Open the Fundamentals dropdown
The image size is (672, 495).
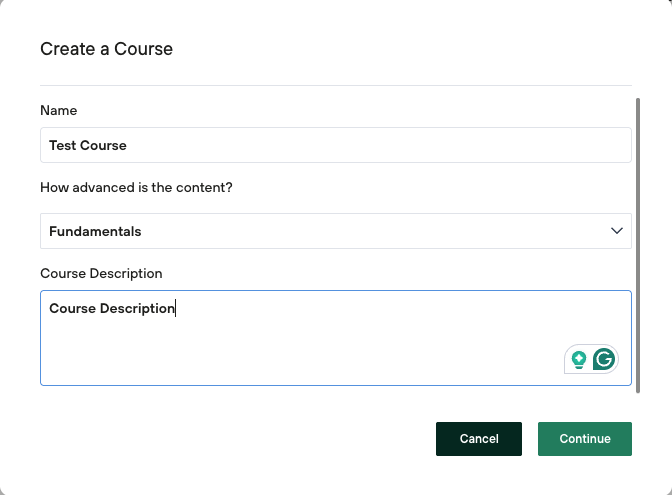click(x=335, y=231)
